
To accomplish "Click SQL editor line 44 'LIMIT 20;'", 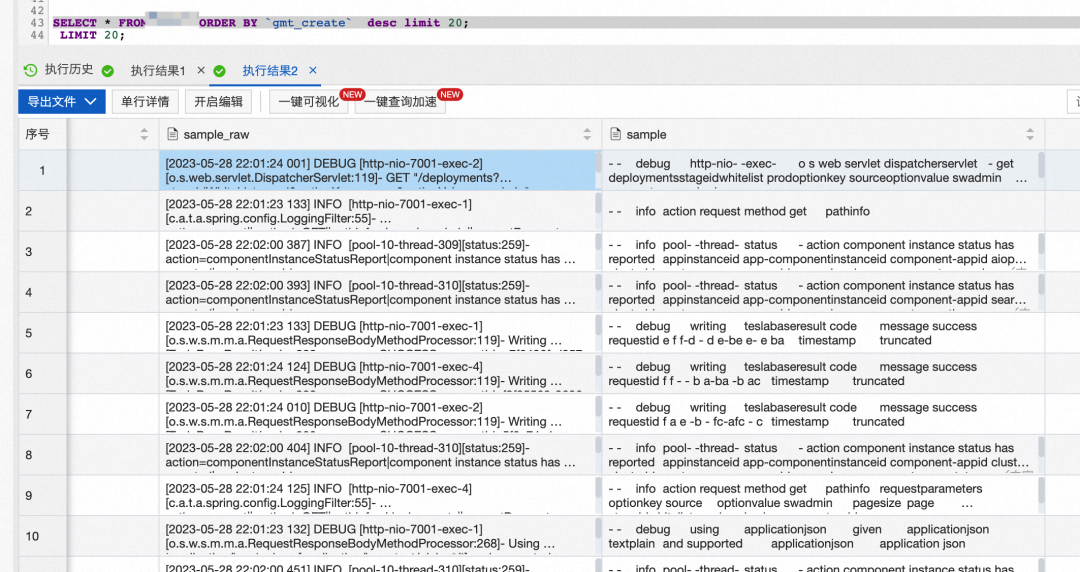I will (92, 35).
